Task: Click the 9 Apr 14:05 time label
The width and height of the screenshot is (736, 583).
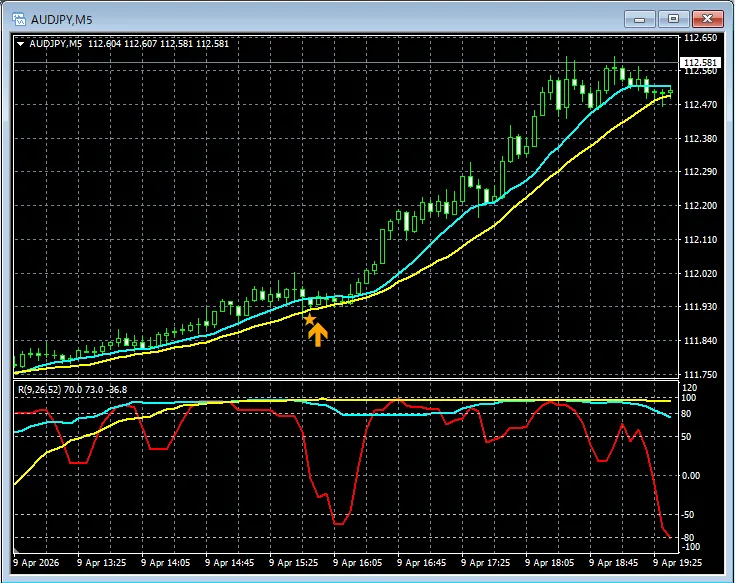Action: 165,562
